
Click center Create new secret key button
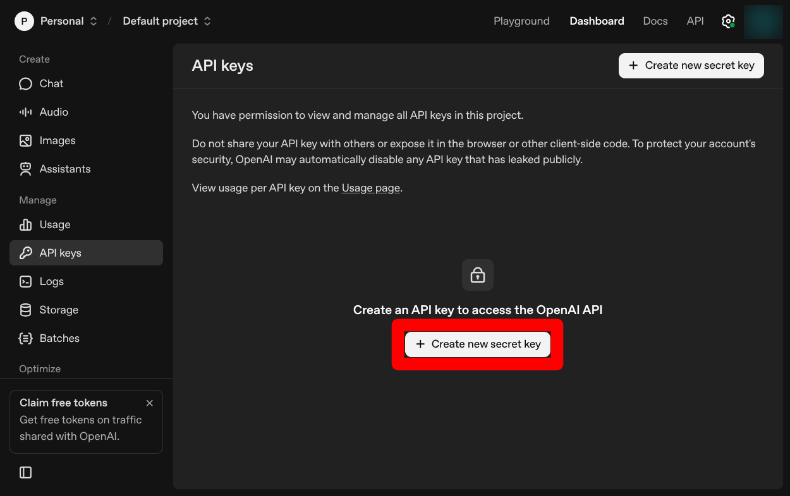click(478, 344)
